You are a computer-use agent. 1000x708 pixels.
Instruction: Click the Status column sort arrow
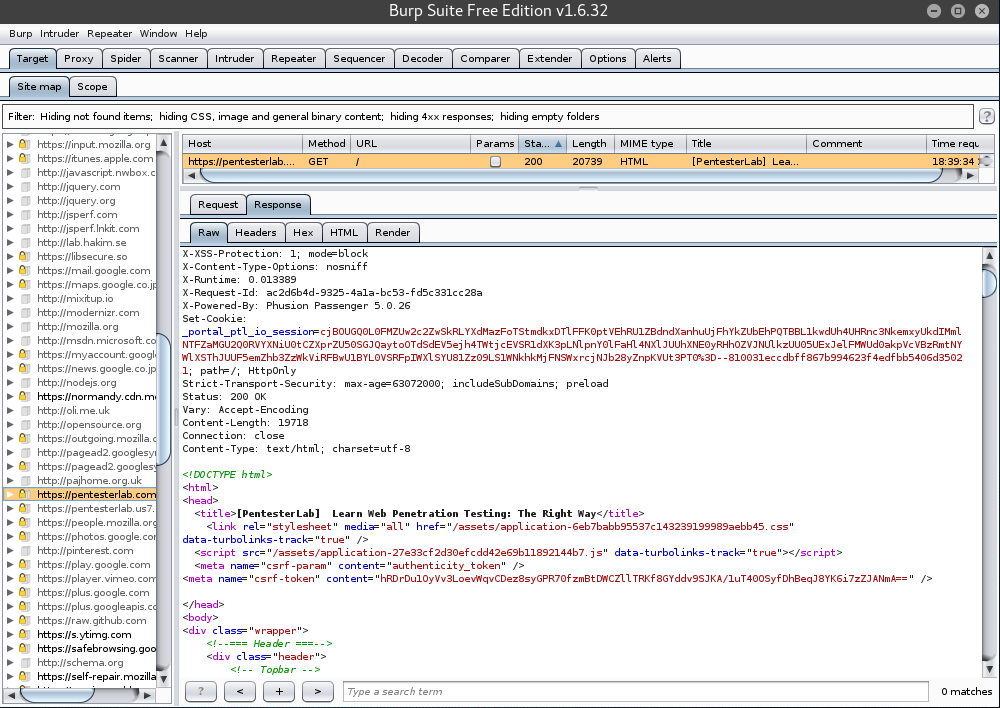coord(558,144)
